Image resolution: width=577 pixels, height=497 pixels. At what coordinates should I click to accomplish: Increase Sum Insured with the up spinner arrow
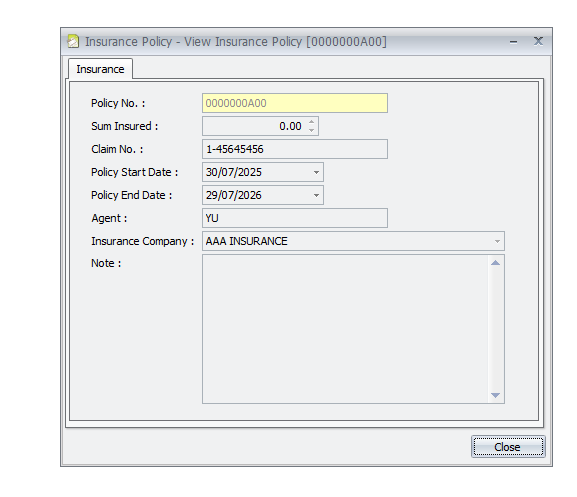(312, 122)
